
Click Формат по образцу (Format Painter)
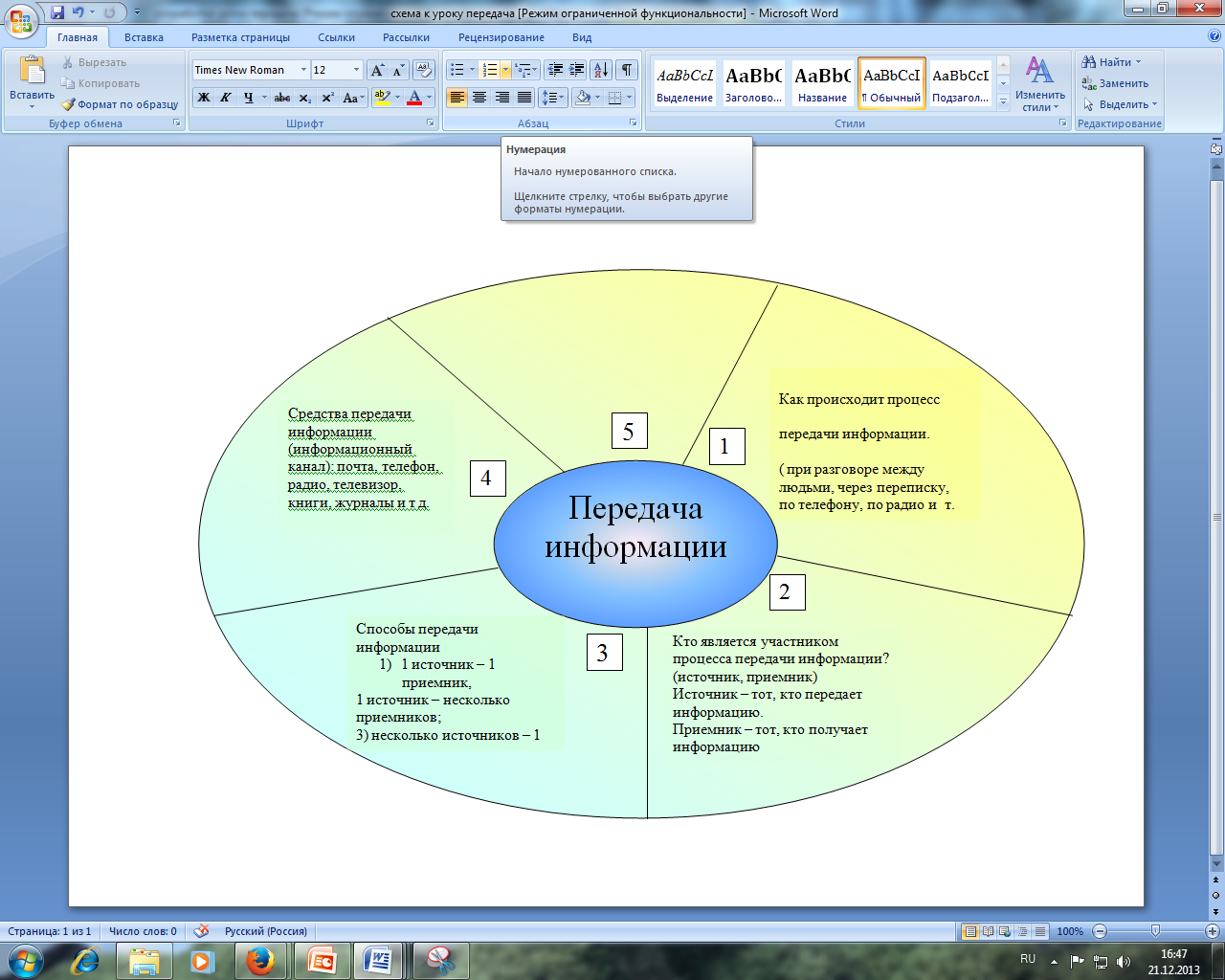tap(120, 104)
